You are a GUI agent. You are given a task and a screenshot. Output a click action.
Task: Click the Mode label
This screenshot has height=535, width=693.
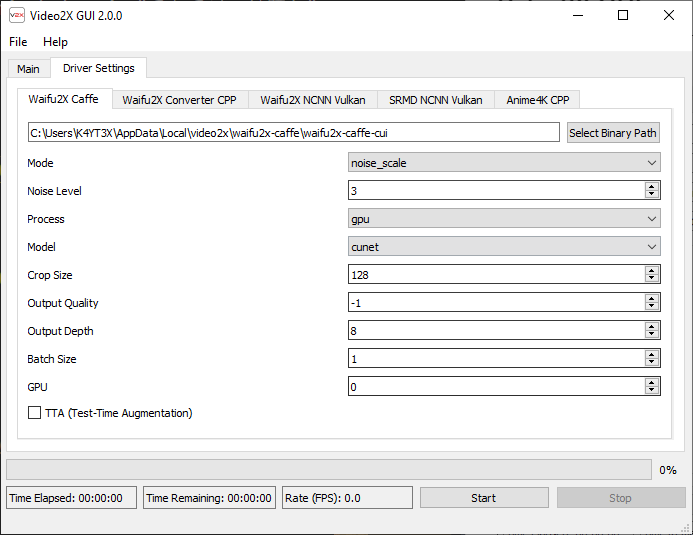40,163
